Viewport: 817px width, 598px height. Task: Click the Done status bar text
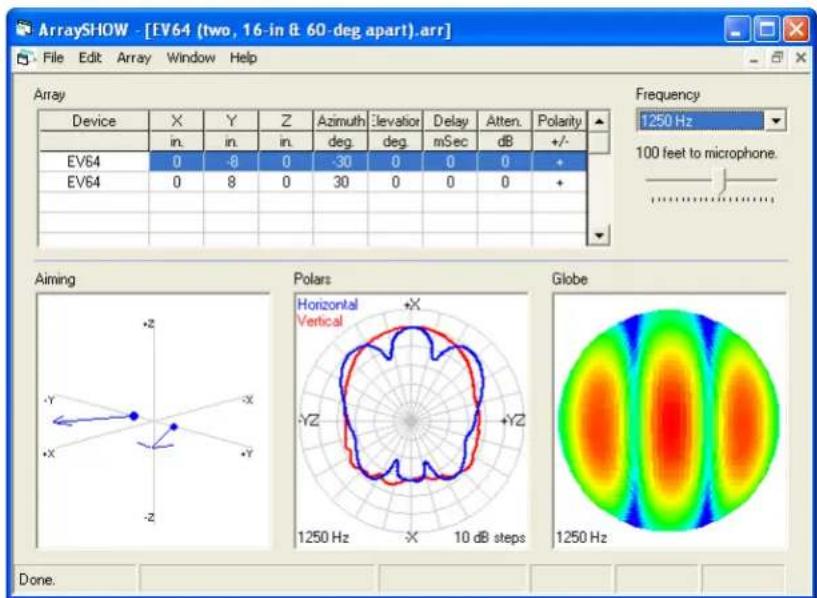pyautogui.click(x=36, y=579)
